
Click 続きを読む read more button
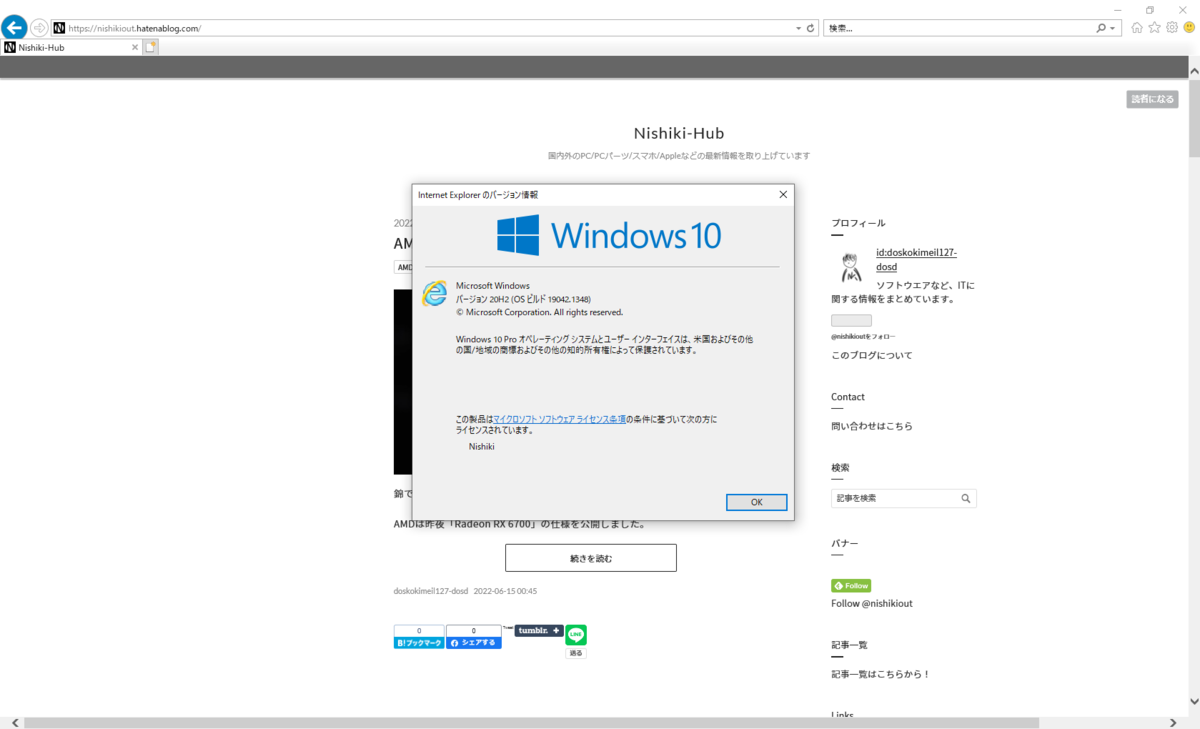point(590,558)
